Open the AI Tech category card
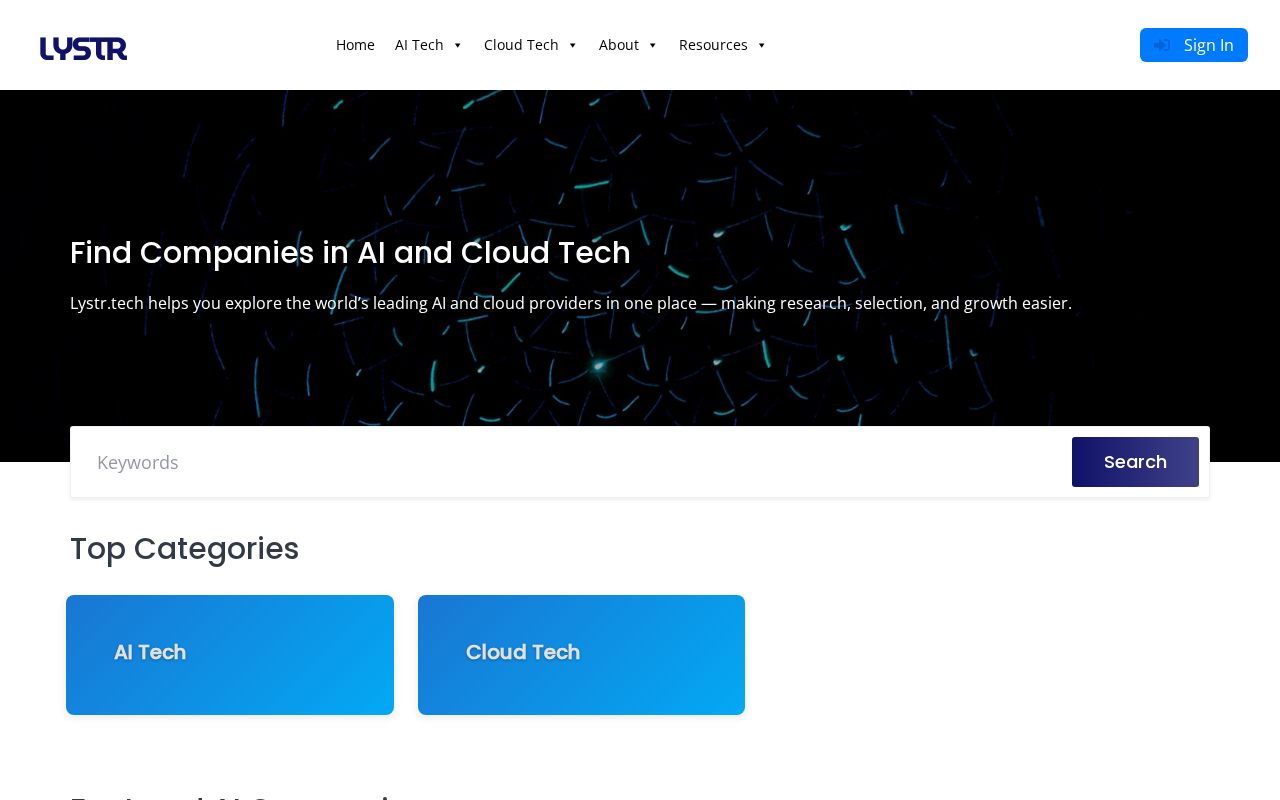The height and width of the screenshot is (800, 1280). (x=230, y=655)
